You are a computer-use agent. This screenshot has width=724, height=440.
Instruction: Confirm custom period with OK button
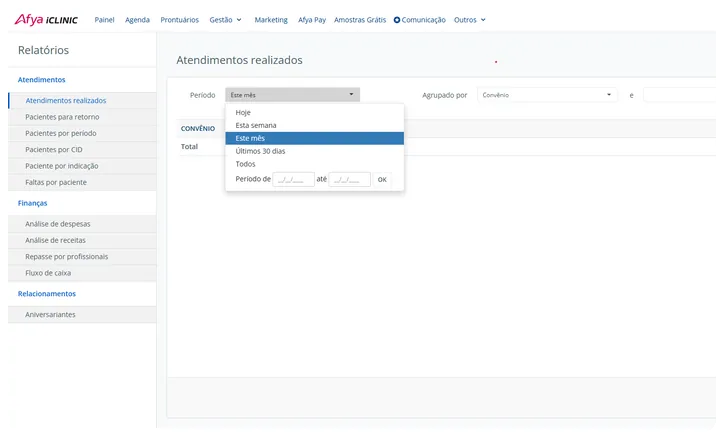tap(382, 180)
